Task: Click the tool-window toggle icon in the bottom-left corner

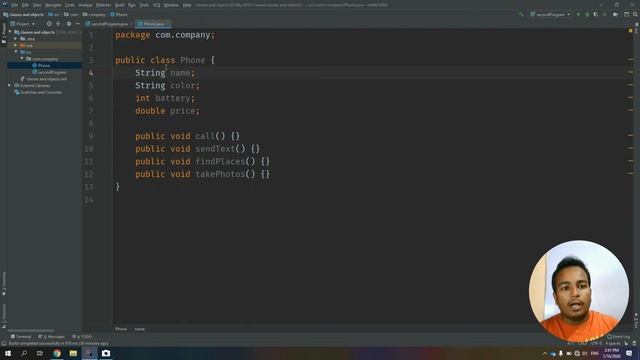Action: (4, 344)
